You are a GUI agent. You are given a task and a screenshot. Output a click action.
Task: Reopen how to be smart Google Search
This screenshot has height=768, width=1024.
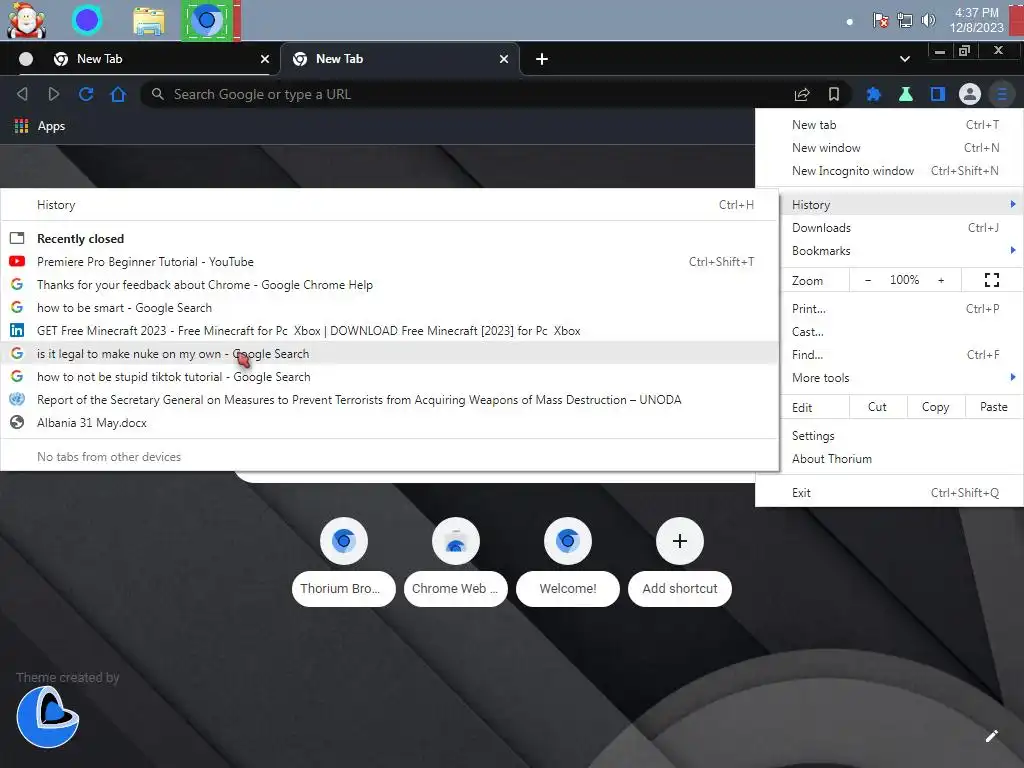click(389, 308)
